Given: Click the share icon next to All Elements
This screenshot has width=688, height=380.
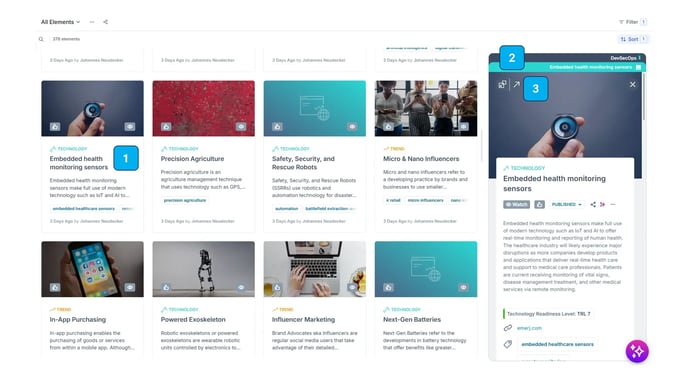Looking at the screenshot, I should (x=105, y=22).
